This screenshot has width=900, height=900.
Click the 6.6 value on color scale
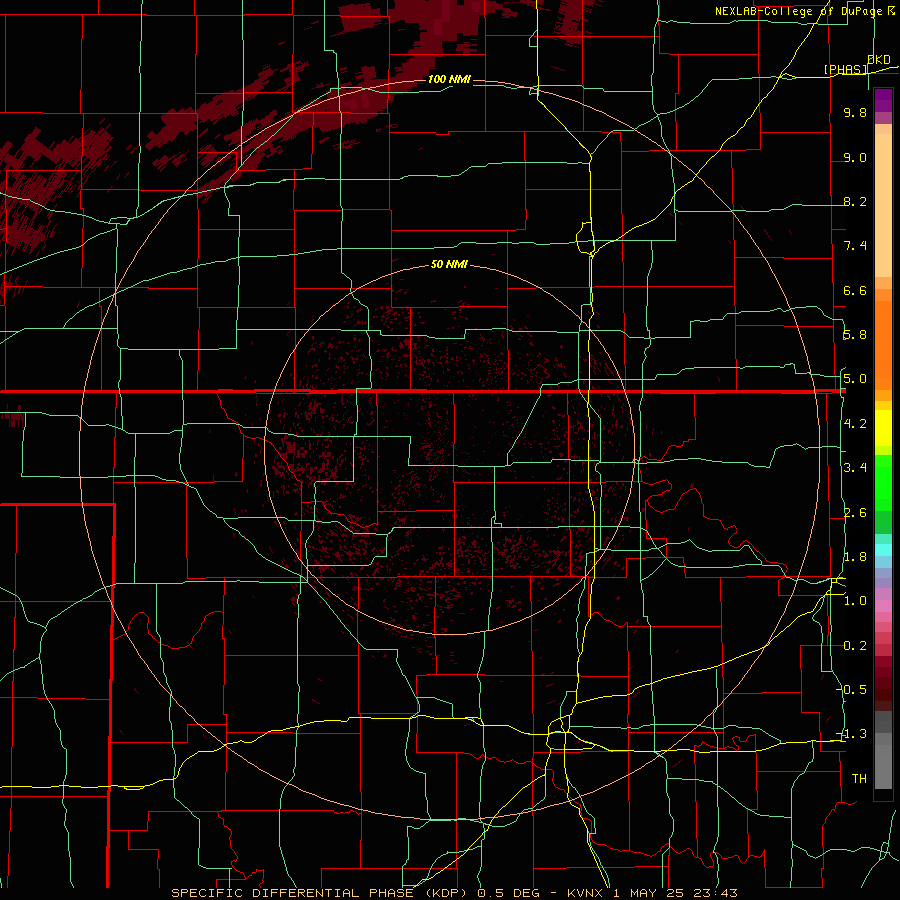point(855,290)
